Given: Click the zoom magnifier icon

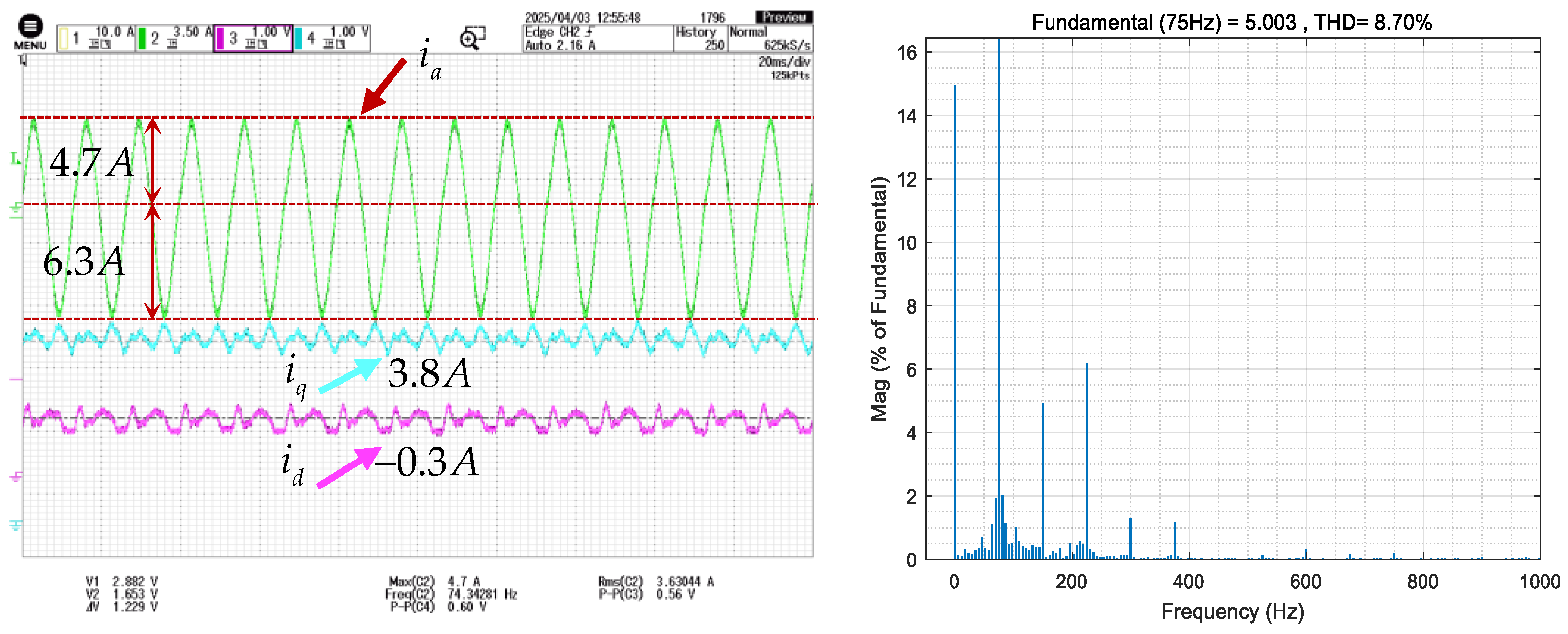Looking at the screenshot, I should 472,38.
